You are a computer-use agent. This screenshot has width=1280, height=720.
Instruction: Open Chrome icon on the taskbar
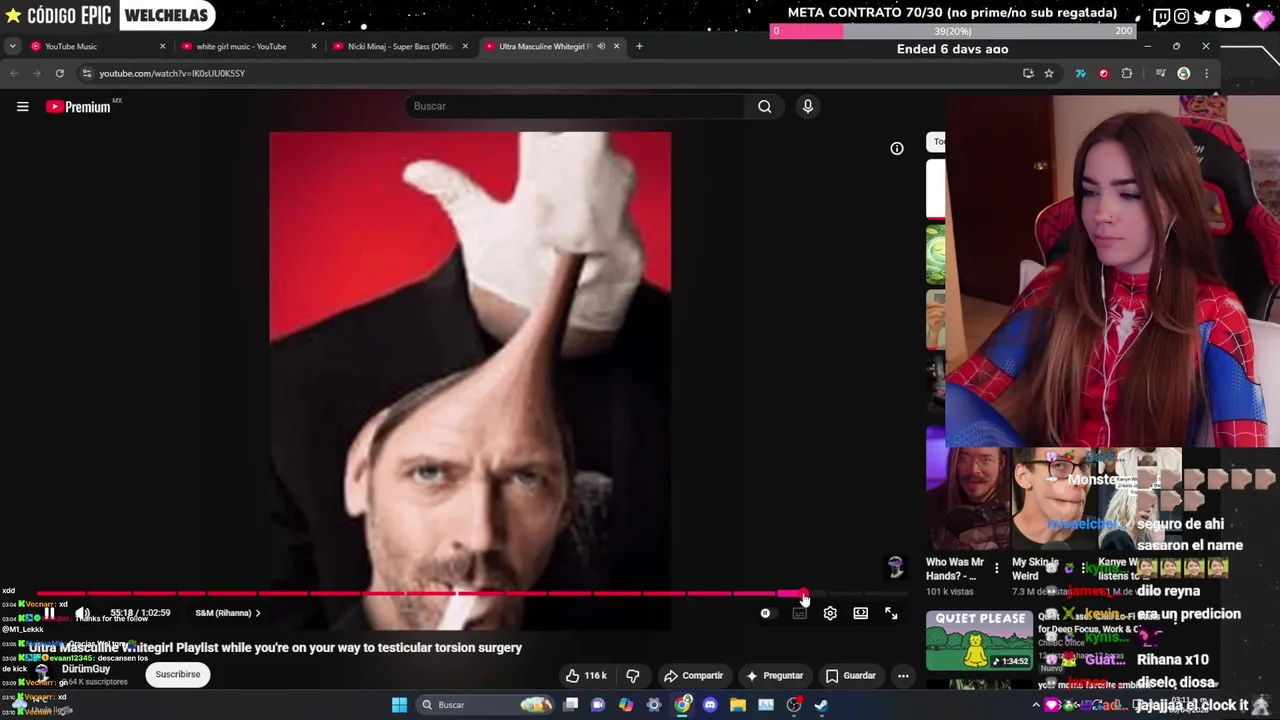point(682,705)
